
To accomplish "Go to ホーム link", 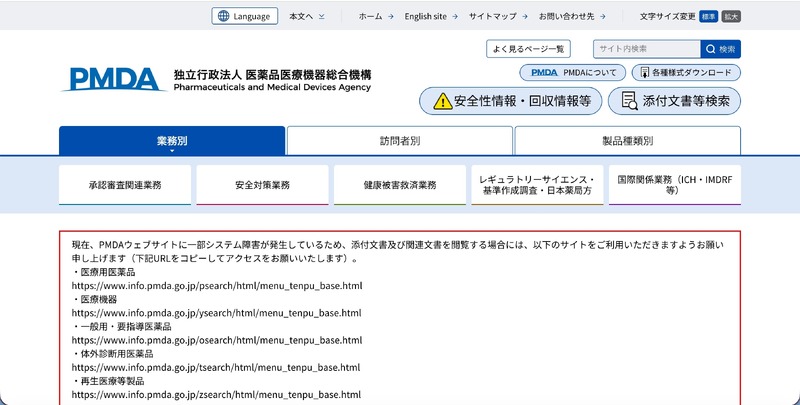I will pos(370,16).
